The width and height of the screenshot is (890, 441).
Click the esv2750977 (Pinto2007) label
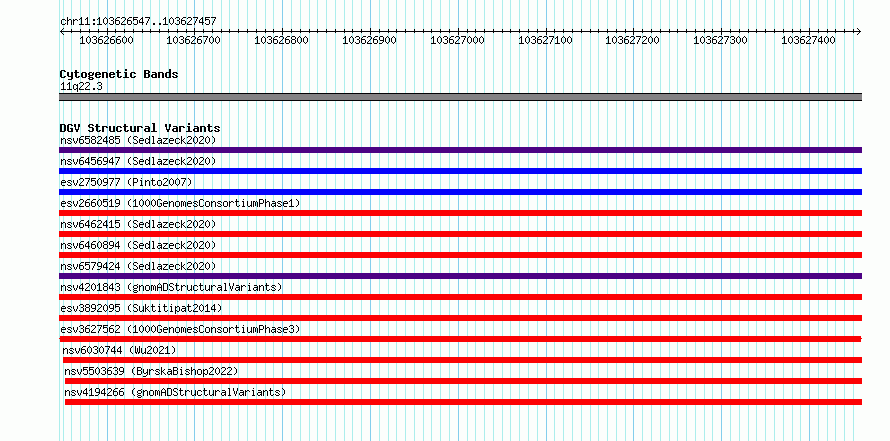127,182
